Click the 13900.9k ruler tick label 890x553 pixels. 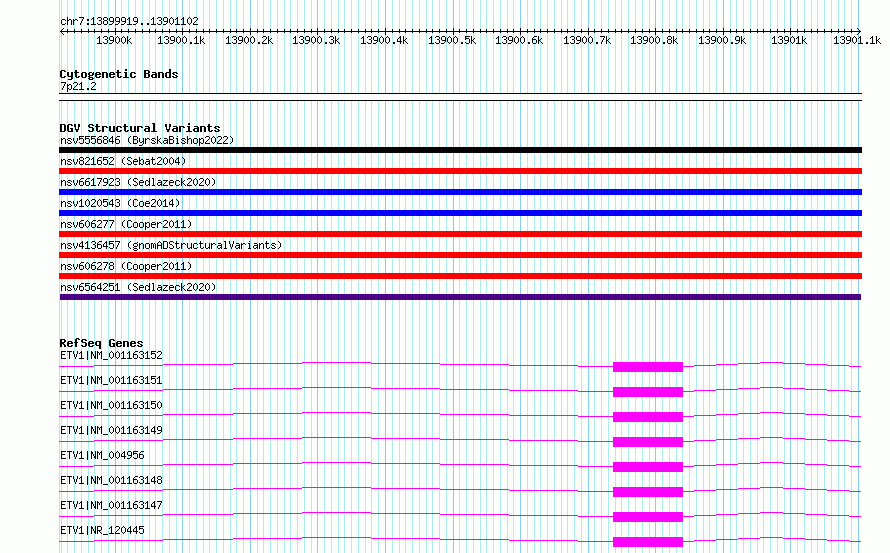point(723,40)
